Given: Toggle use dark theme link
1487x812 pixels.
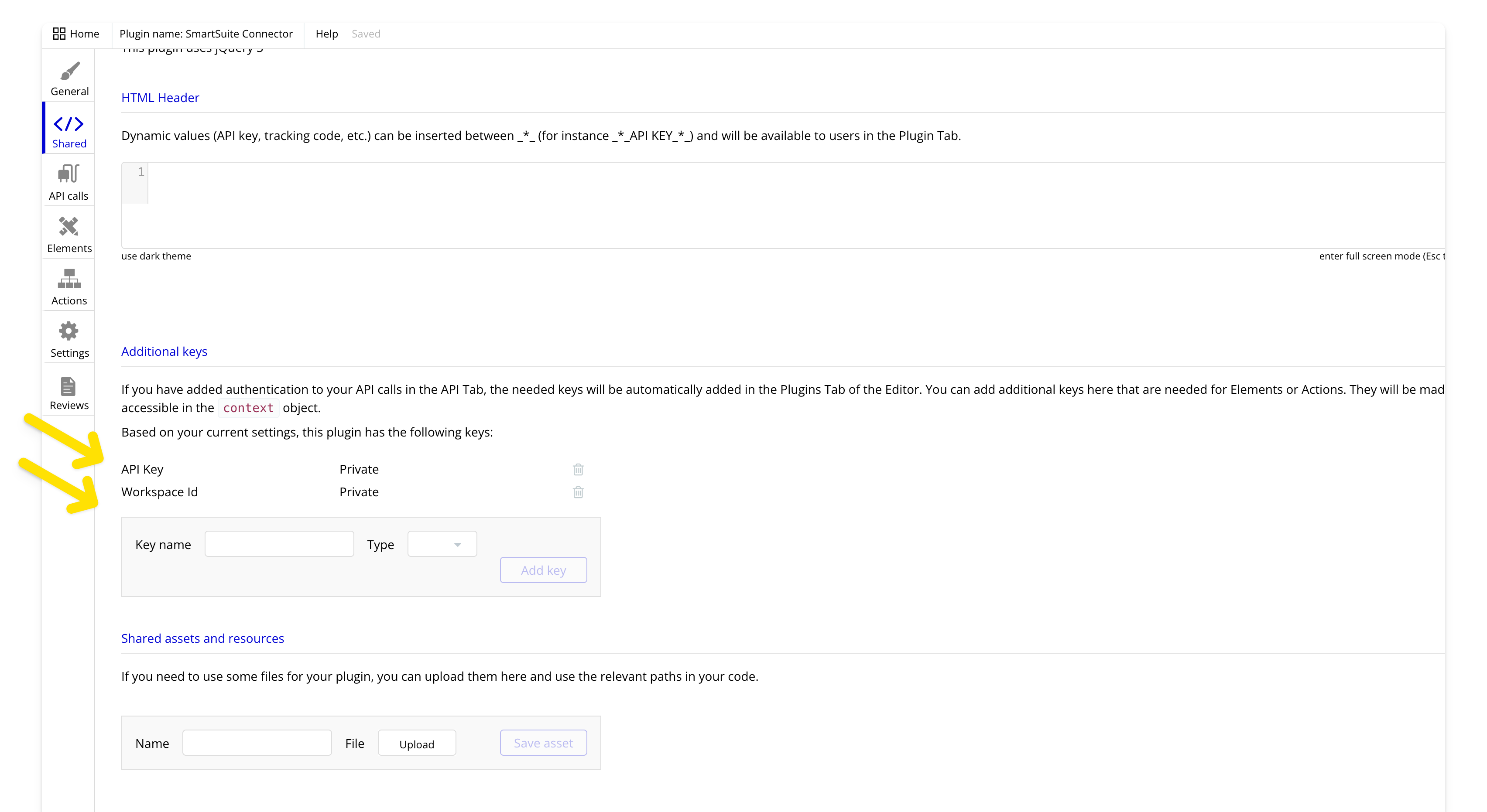Looking at the screenshot, I should [156, 256].
